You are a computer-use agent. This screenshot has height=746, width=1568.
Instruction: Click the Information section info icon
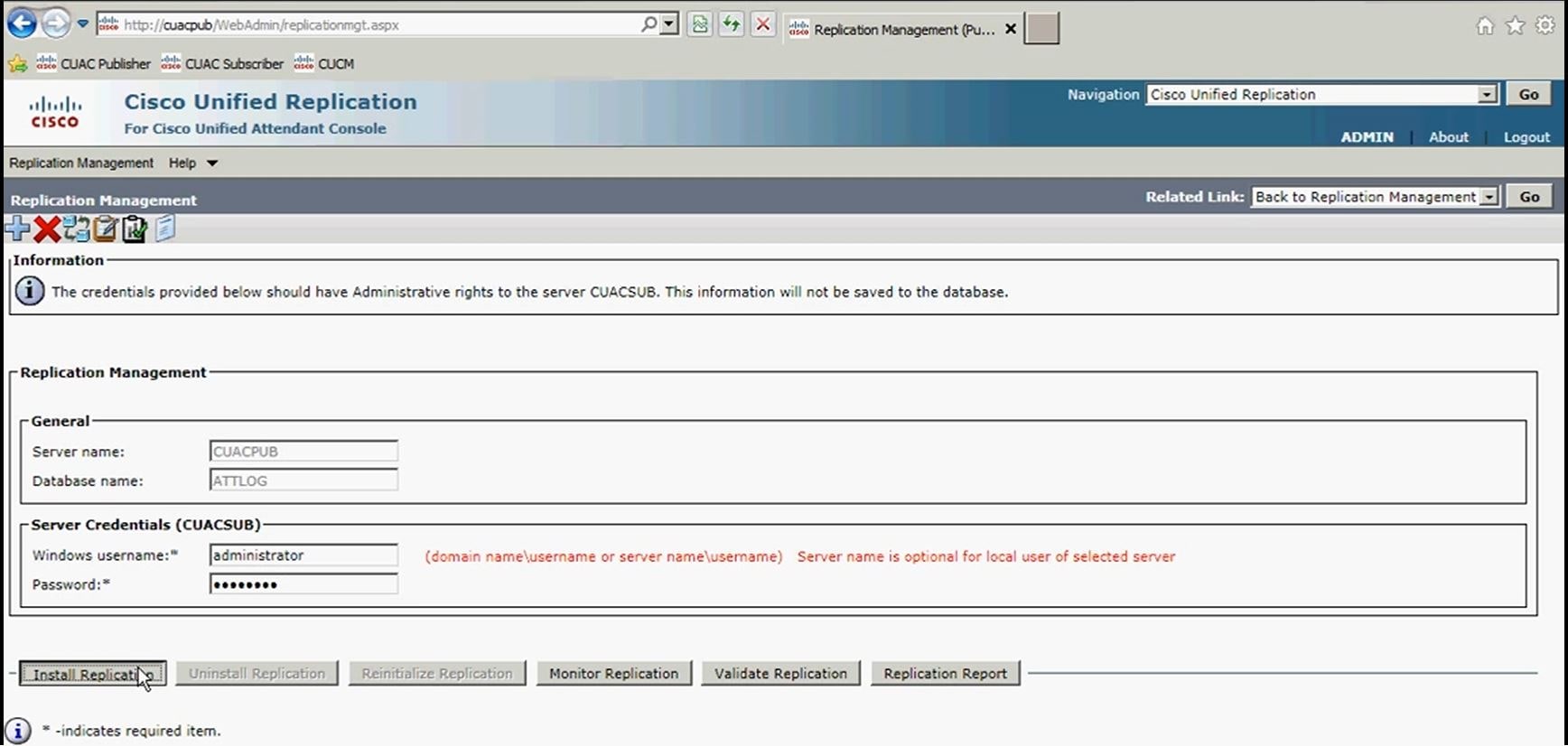click(30, 291)
